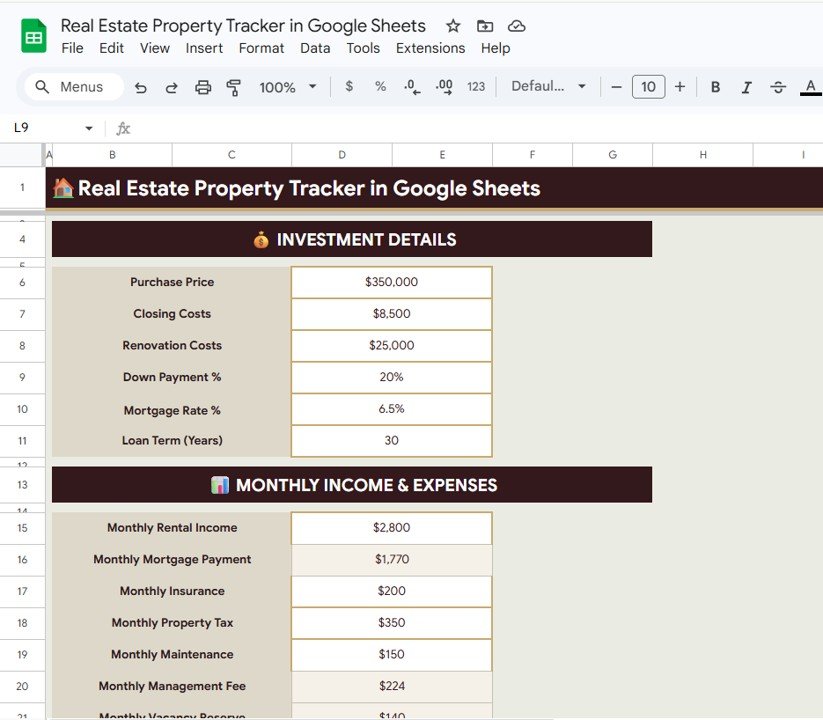Format as currency with the dollar icon
This screenshot has height=720, width=823.
(x=349, y=86)
